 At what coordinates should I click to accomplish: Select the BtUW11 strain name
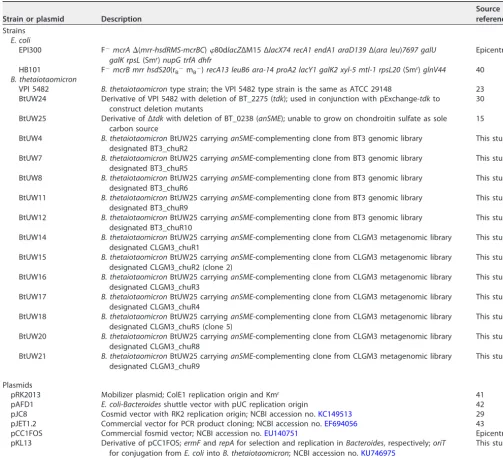(x=32, y=198)
